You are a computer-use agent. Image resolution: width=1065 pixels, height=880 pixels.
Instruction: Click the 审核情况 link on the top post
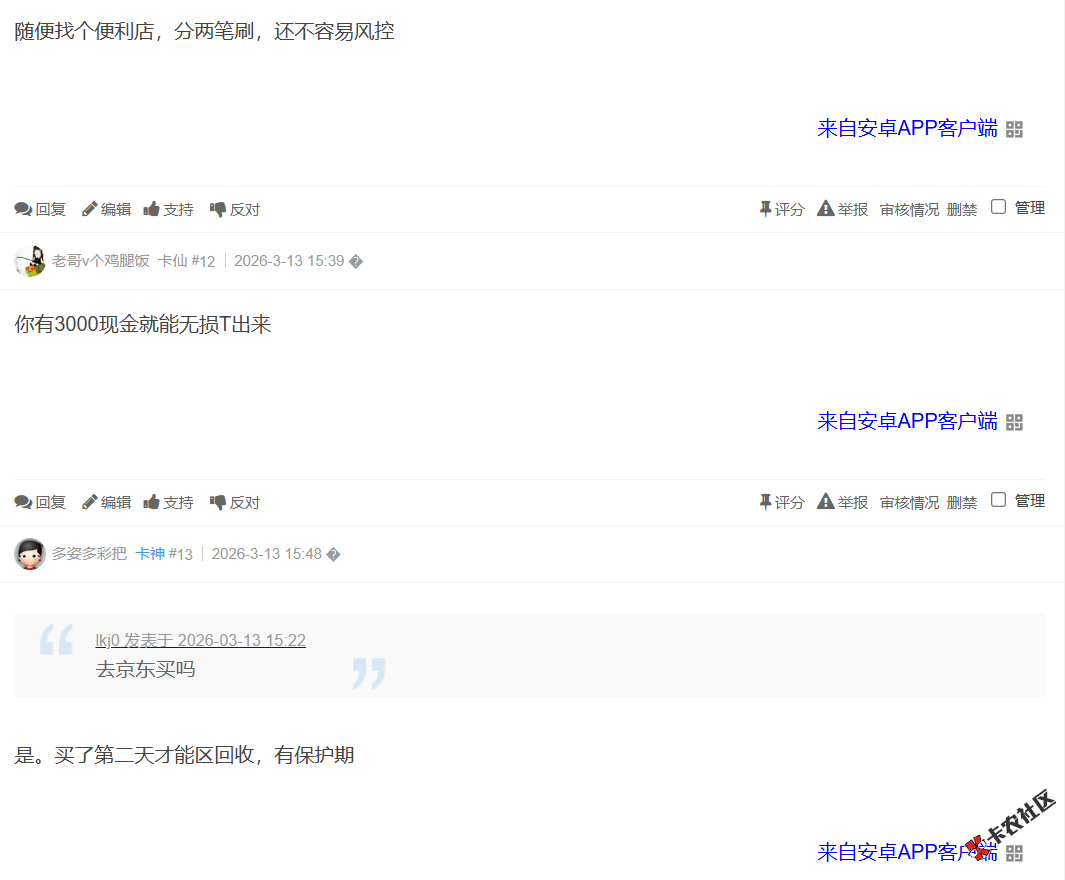(x=908, y=208)
